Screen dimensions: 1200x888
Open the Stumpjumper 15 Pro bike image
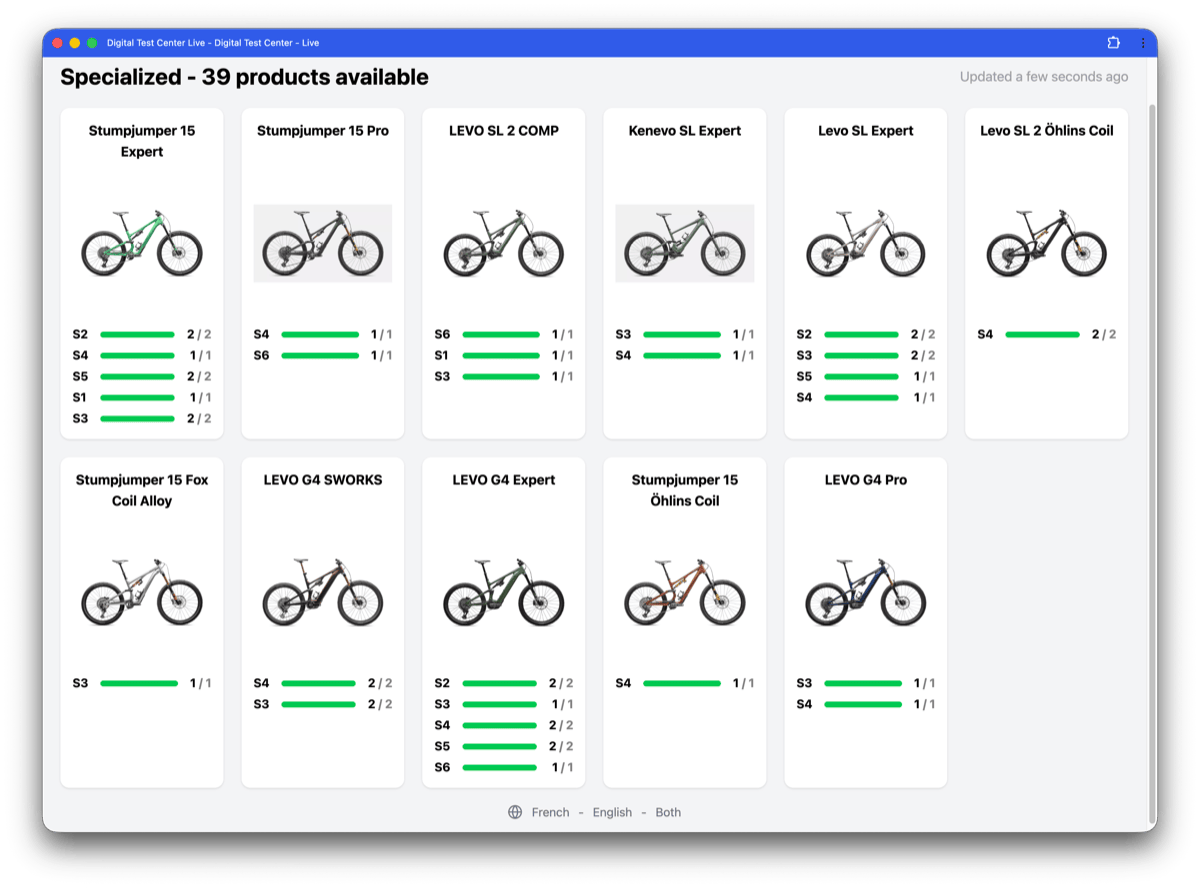click(x=323, y=243)
